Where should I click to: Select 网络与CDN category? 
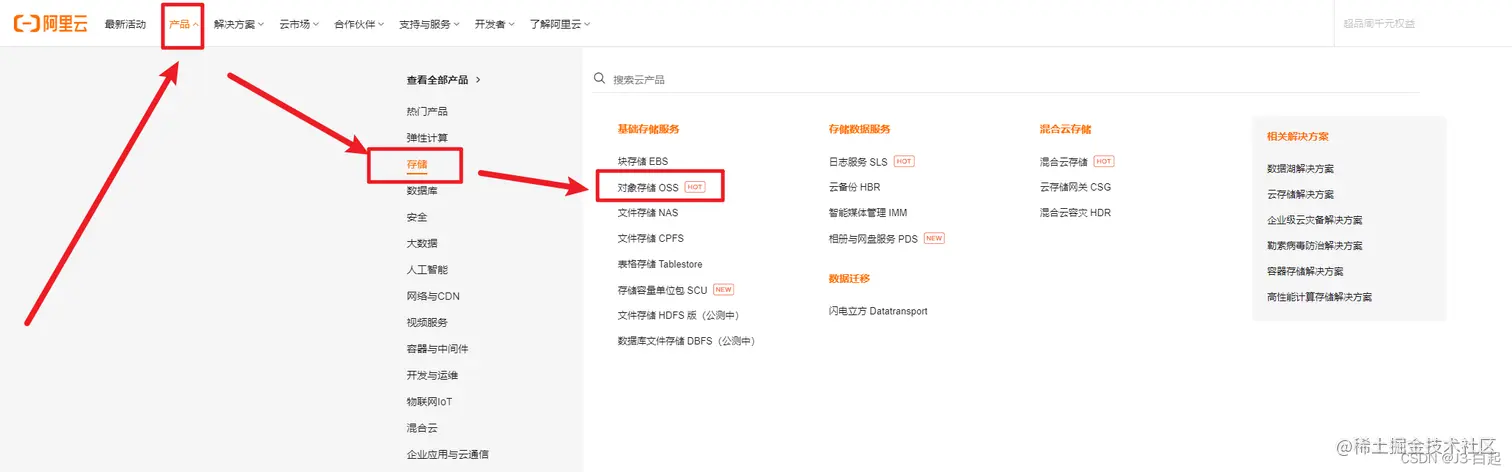click(433, 296)
